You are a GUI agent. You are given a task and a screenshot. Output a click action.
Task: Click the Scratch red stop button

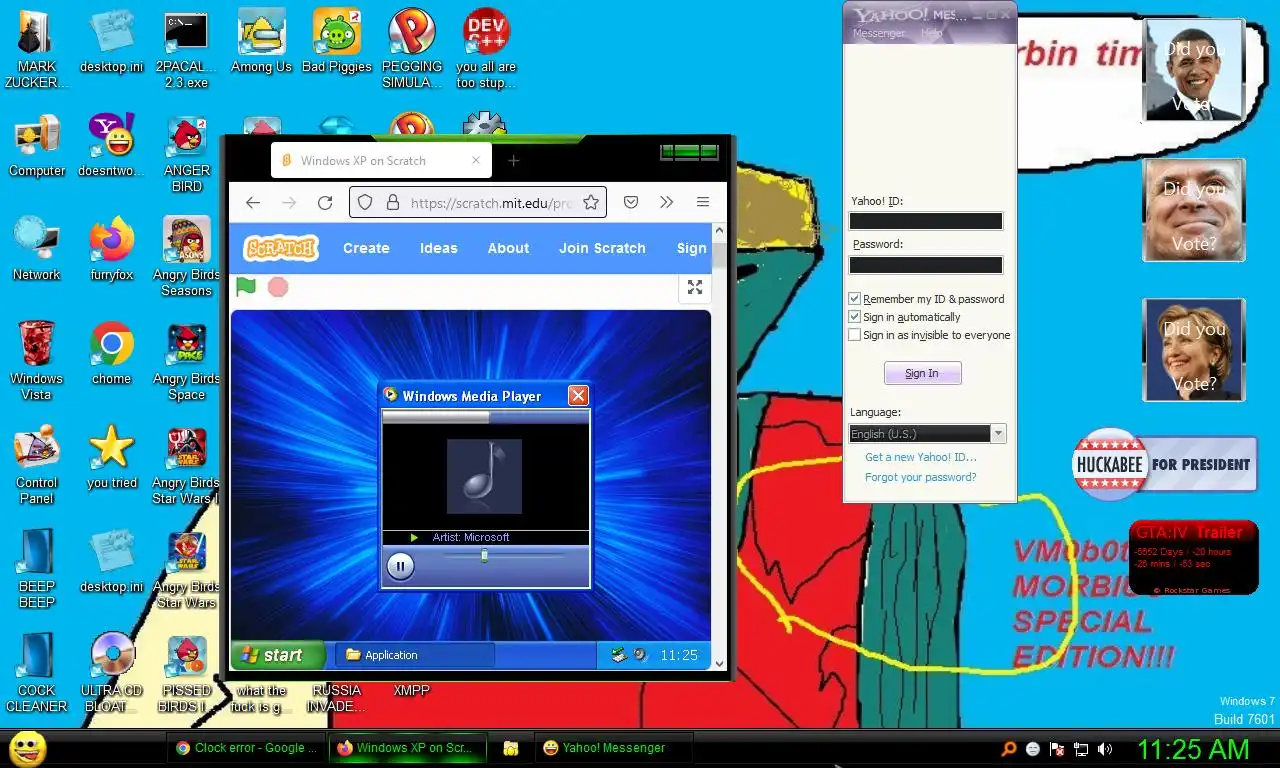point(278,287)
